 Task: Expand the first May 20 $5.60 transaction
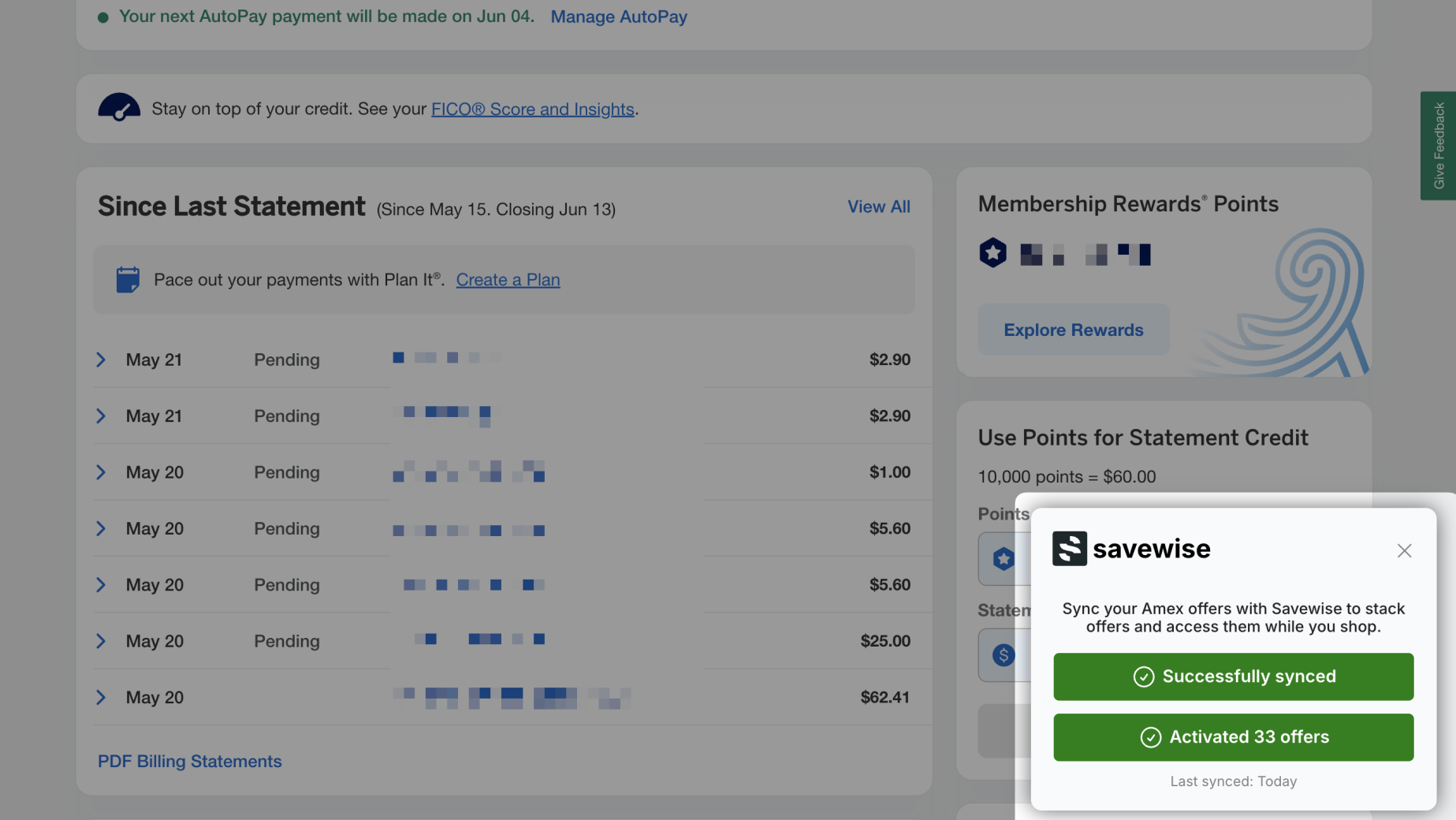coord(101,528)
